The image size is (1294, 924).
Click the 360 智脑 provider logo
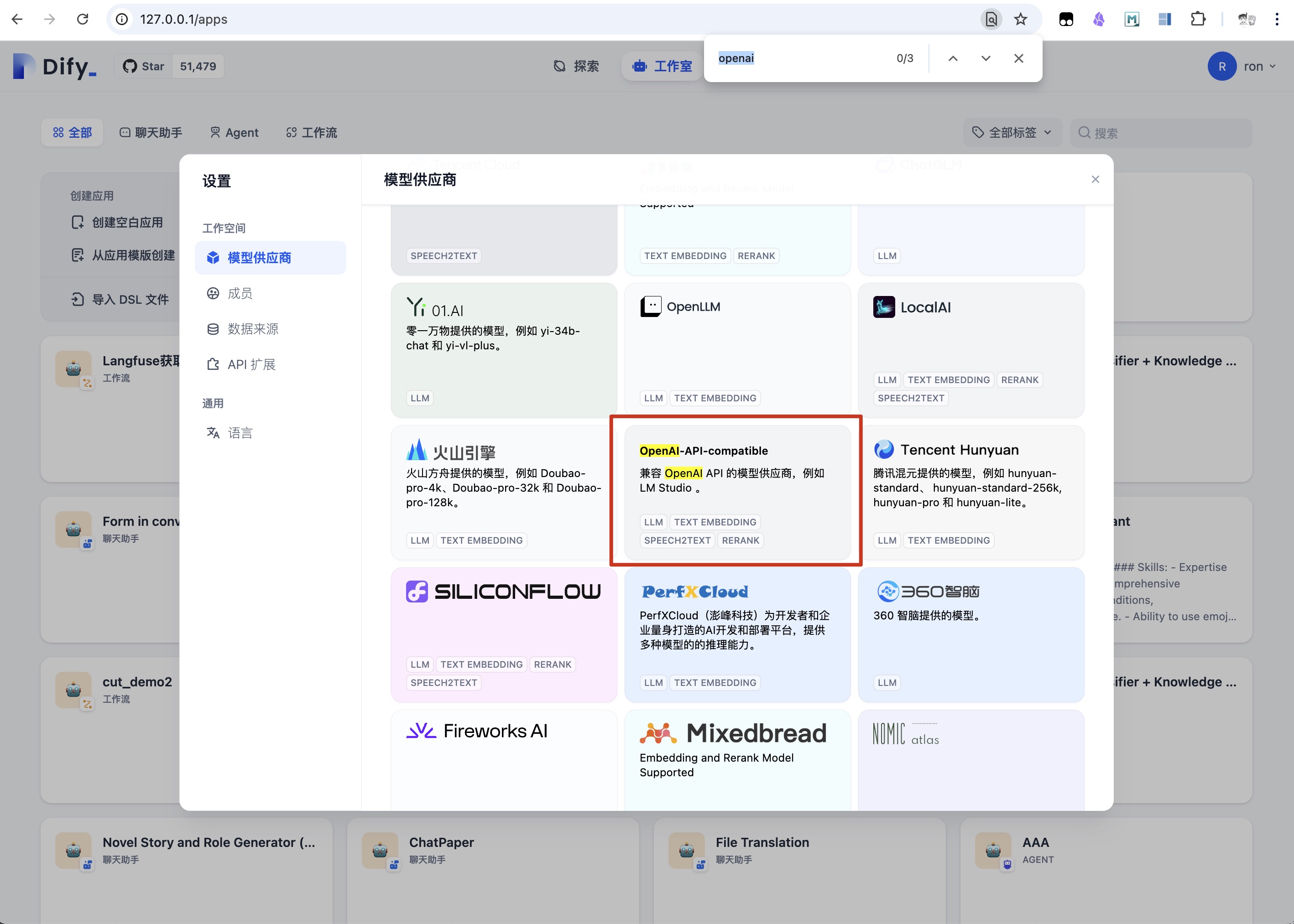point(928,592)
